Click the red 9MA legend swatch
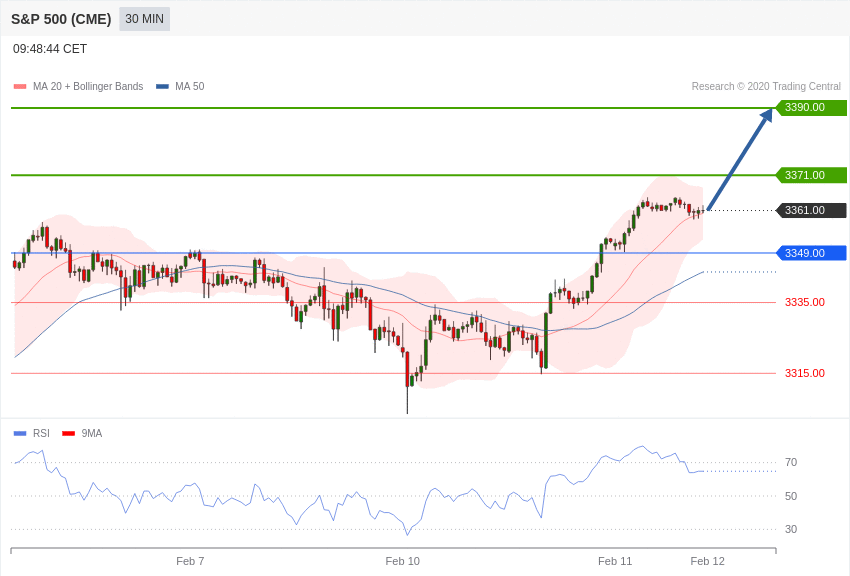This screenshot has height=576, width=850. tap(68, 433)
